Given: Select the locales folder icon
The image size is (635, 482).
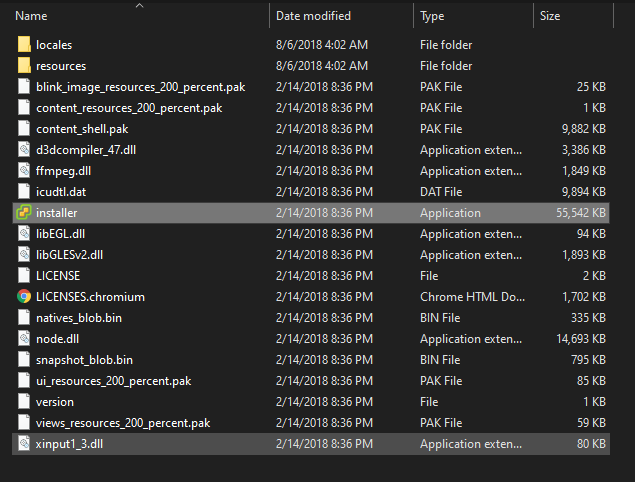Looking at the screenshot, I should (x=24, y=45).
